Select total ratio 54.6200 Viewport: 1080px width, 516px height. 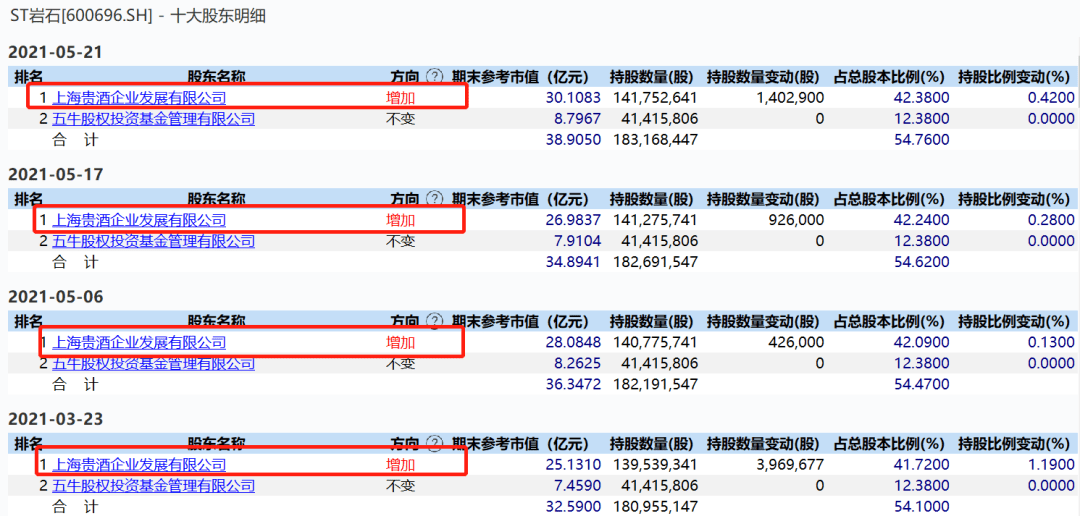pyautogui.click(x=922, y=262)
